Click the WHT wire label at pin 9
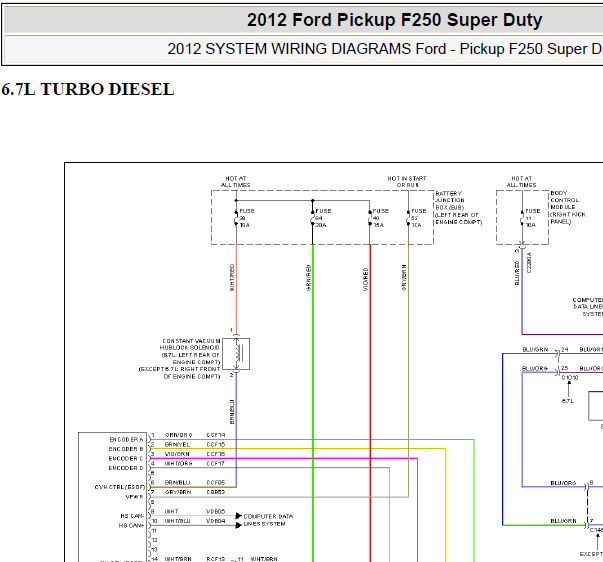 point(172,511)
